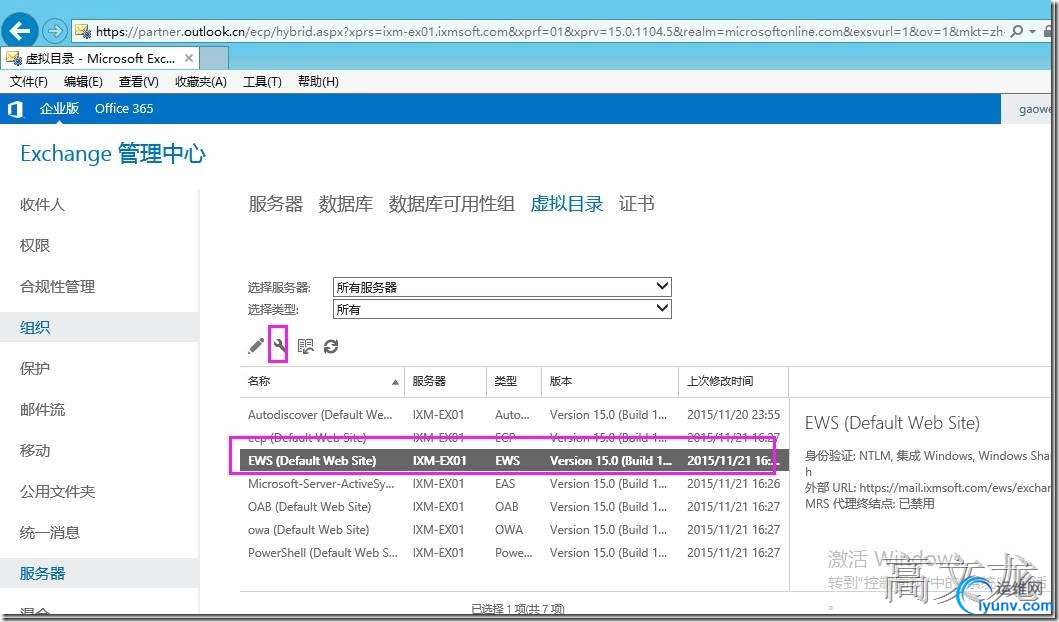Open the 查看(V) menu

[138, 82]
